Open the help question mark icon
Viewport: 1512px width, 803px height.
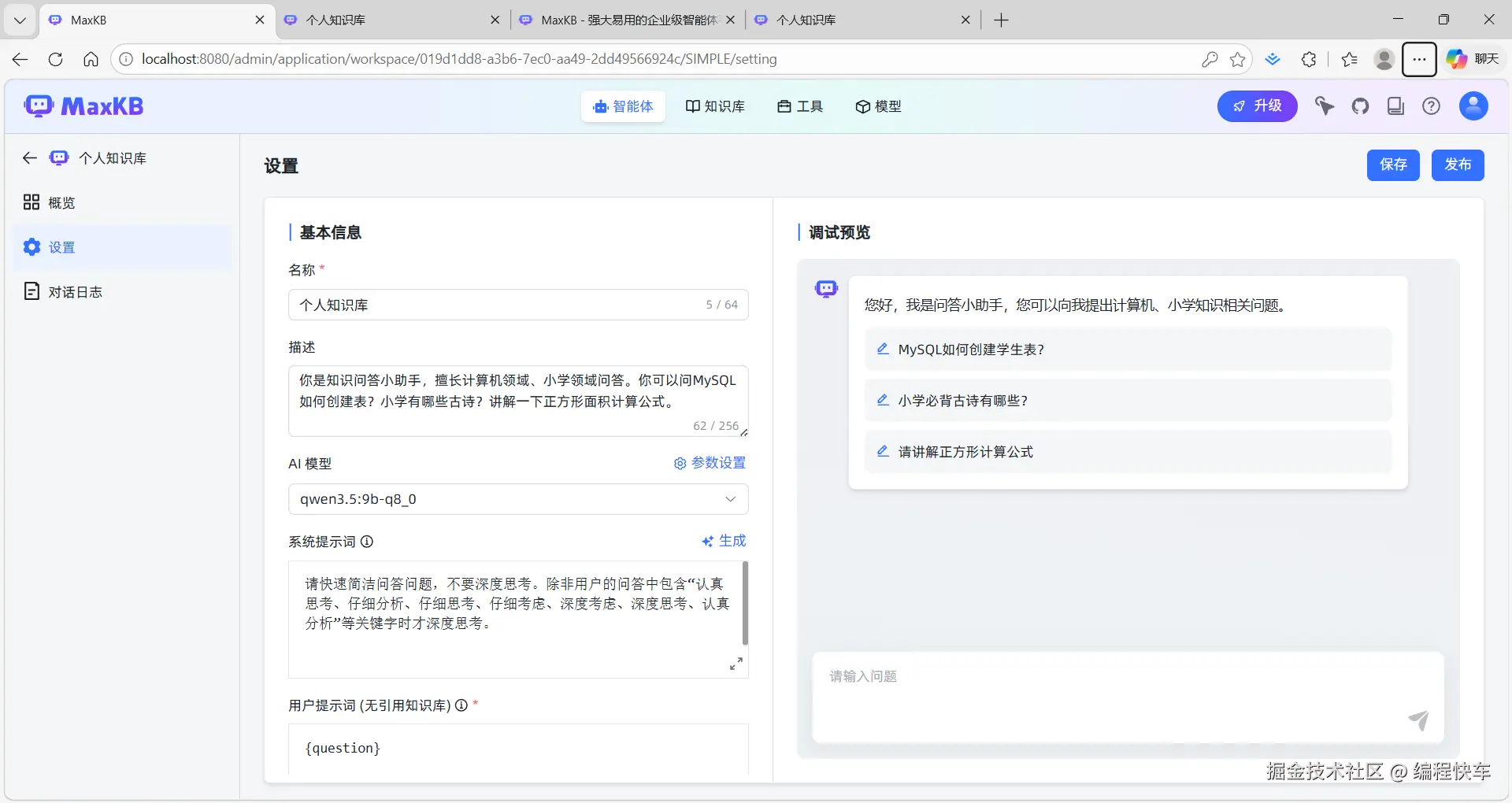click(x=1431, y=106)
